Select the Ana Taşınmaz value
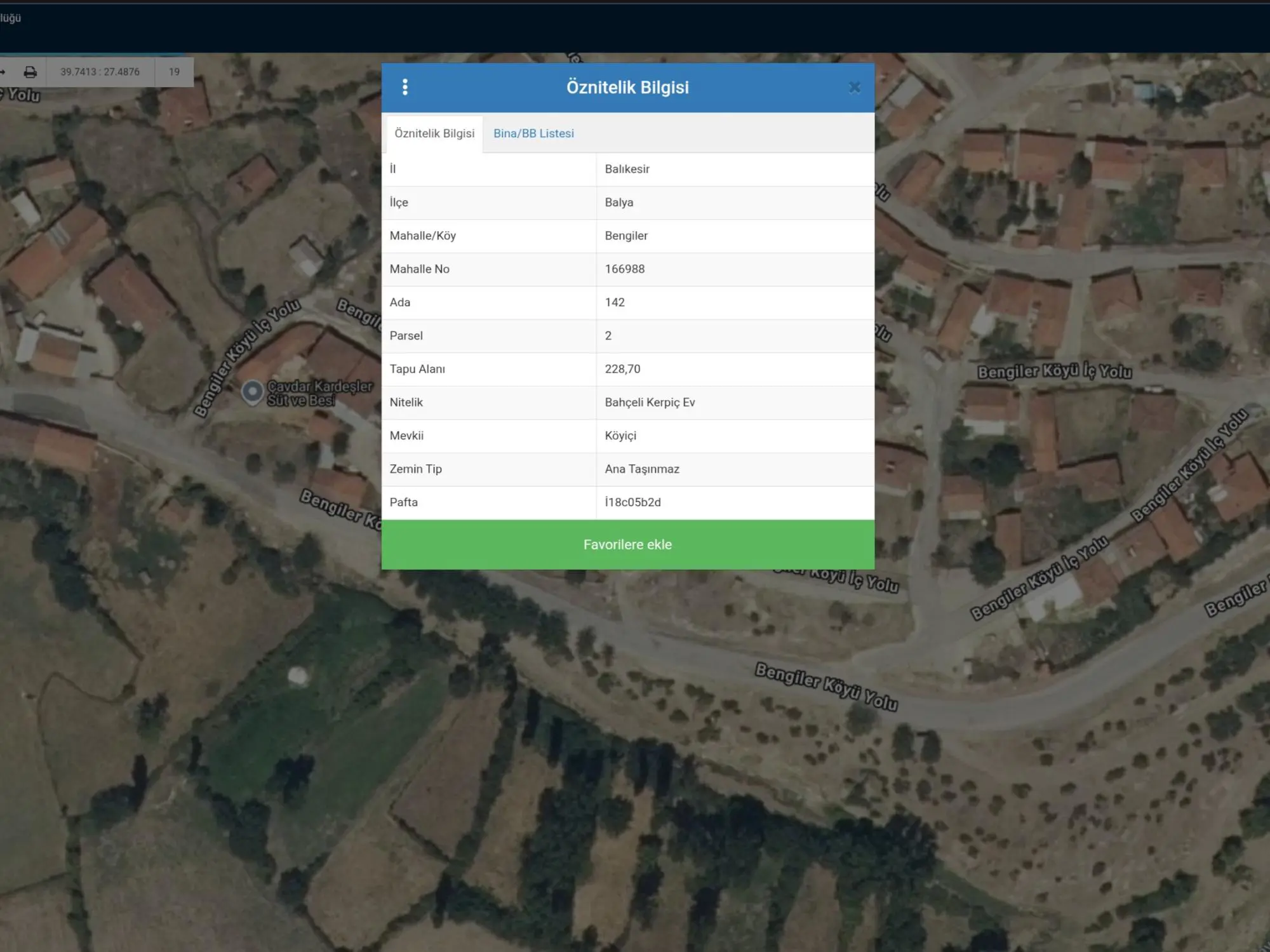The width and height of the screenshot is (1270, 952). (735, 469)
